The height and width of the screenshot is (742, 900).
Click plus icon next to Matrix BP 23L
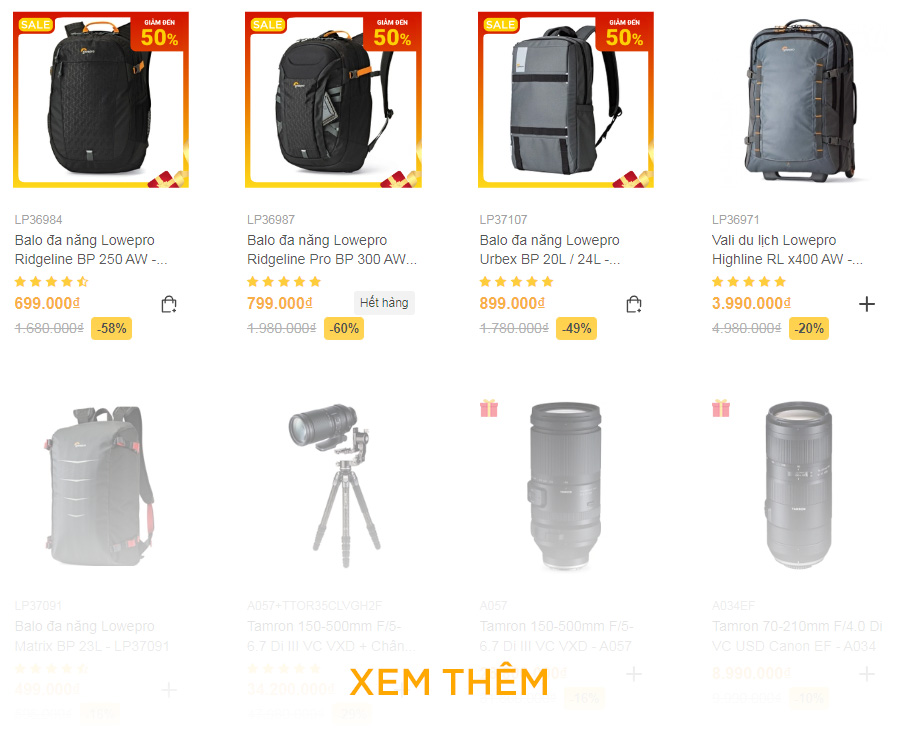[169, 689]
